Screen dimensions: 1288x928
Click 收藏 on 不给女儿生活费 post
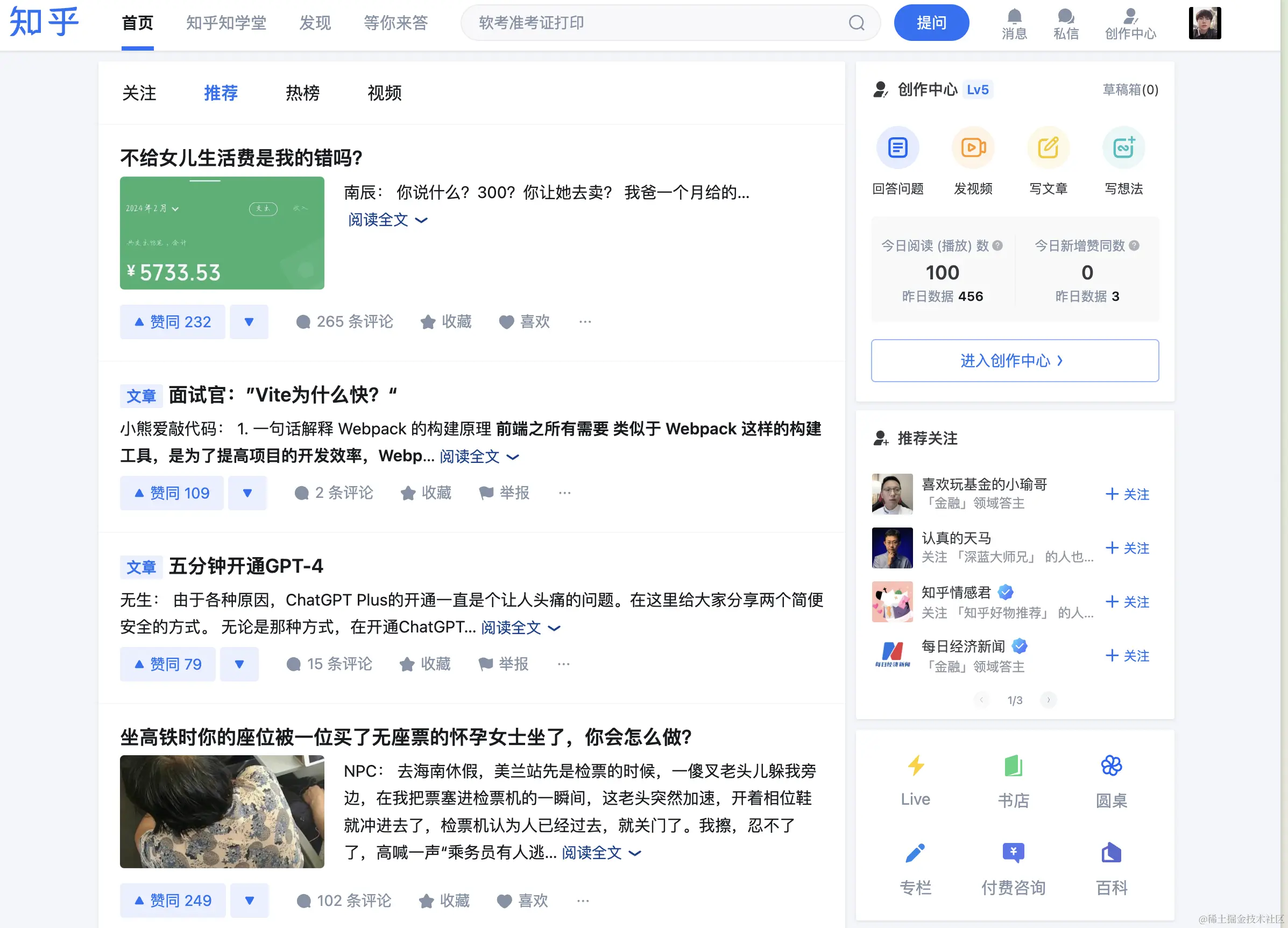coord(446,322)
